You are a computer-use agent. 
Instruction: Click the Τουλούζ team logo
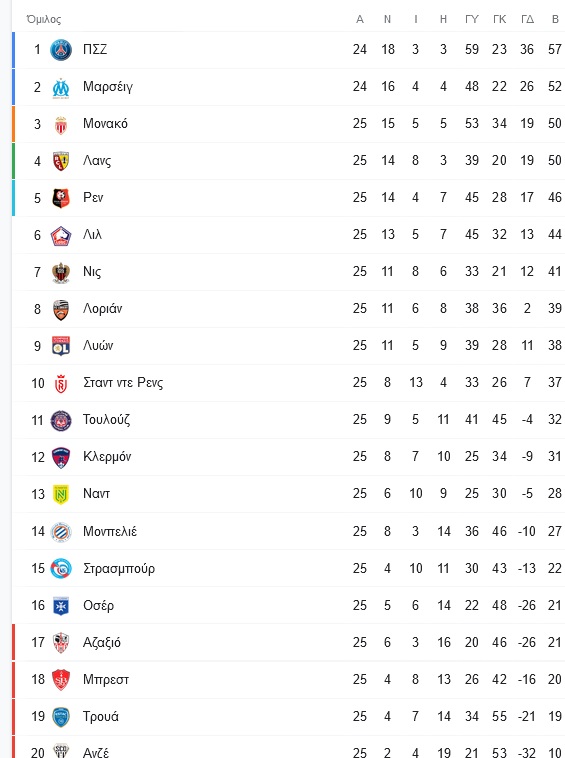pos(61,420)
